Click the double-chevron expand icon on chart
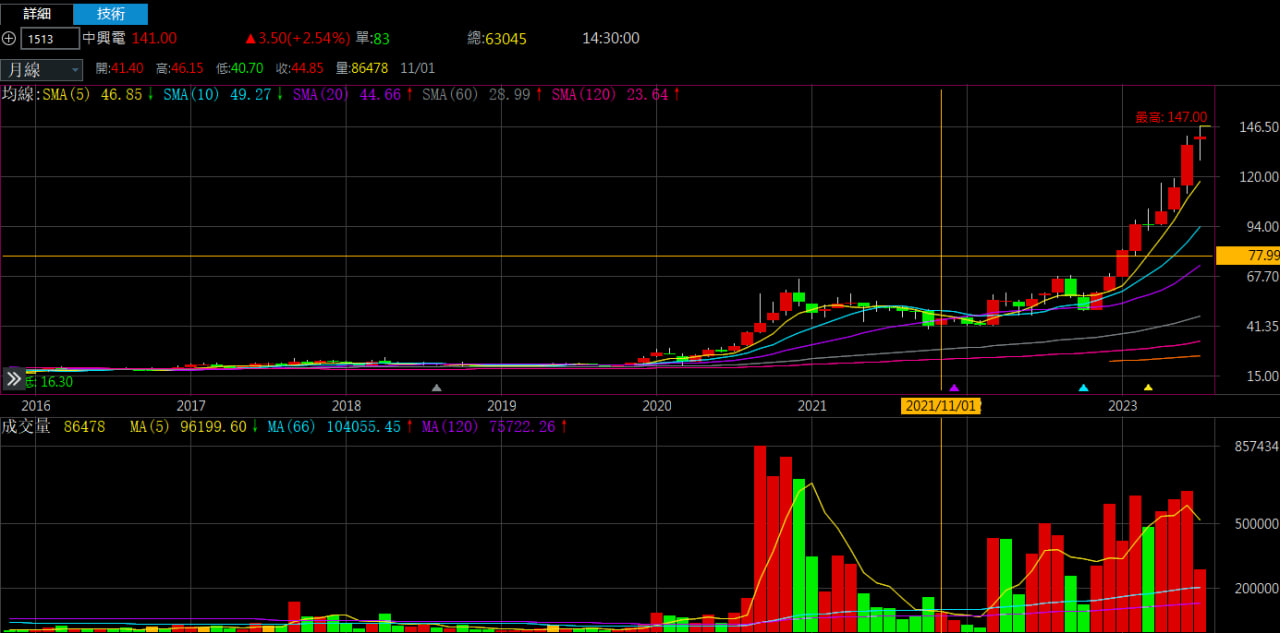This screenshot has height=633, width=1280. [13, 379]
